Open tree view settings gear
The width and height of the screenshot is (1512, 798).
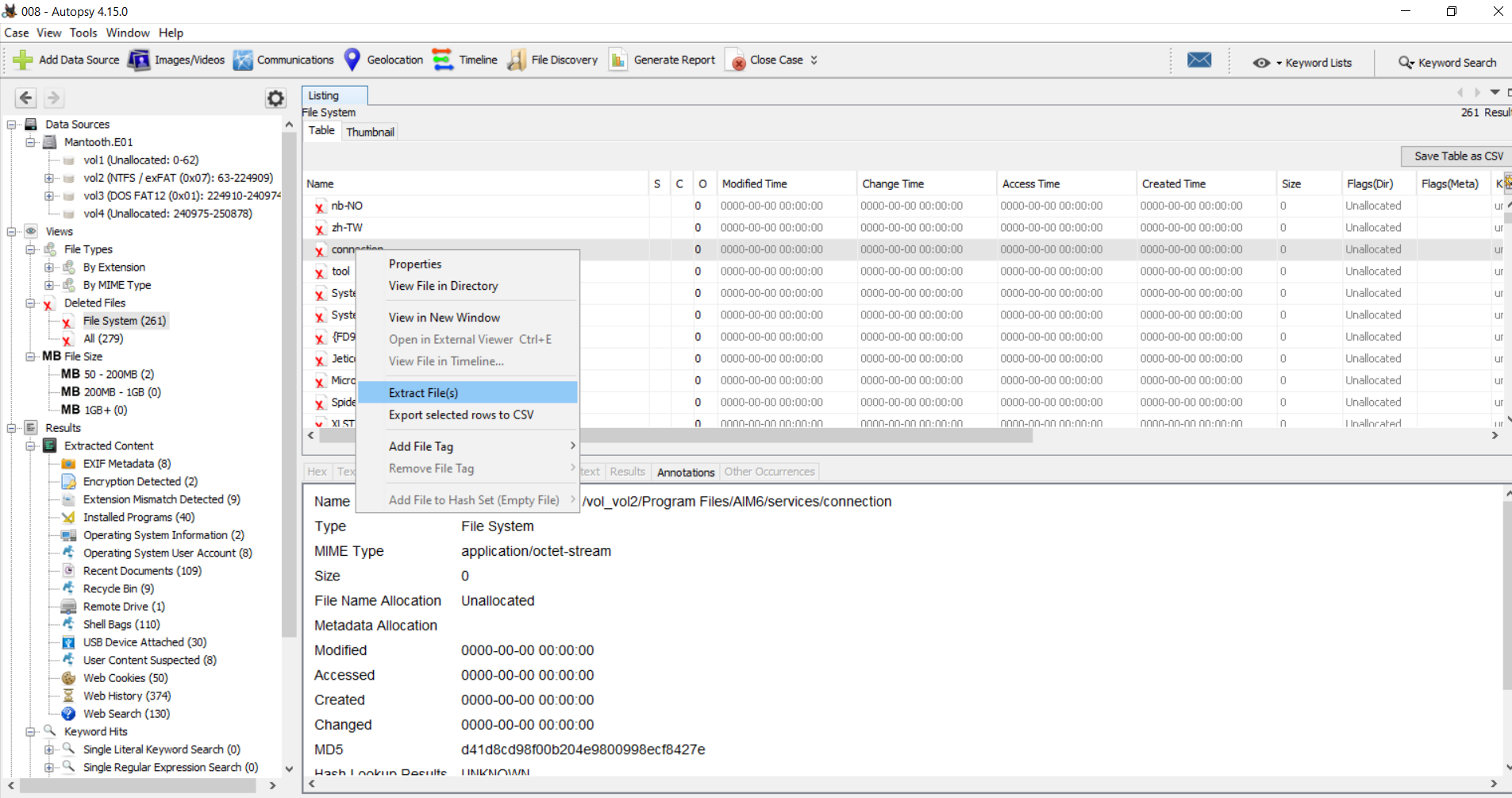[x=275, y=98]
